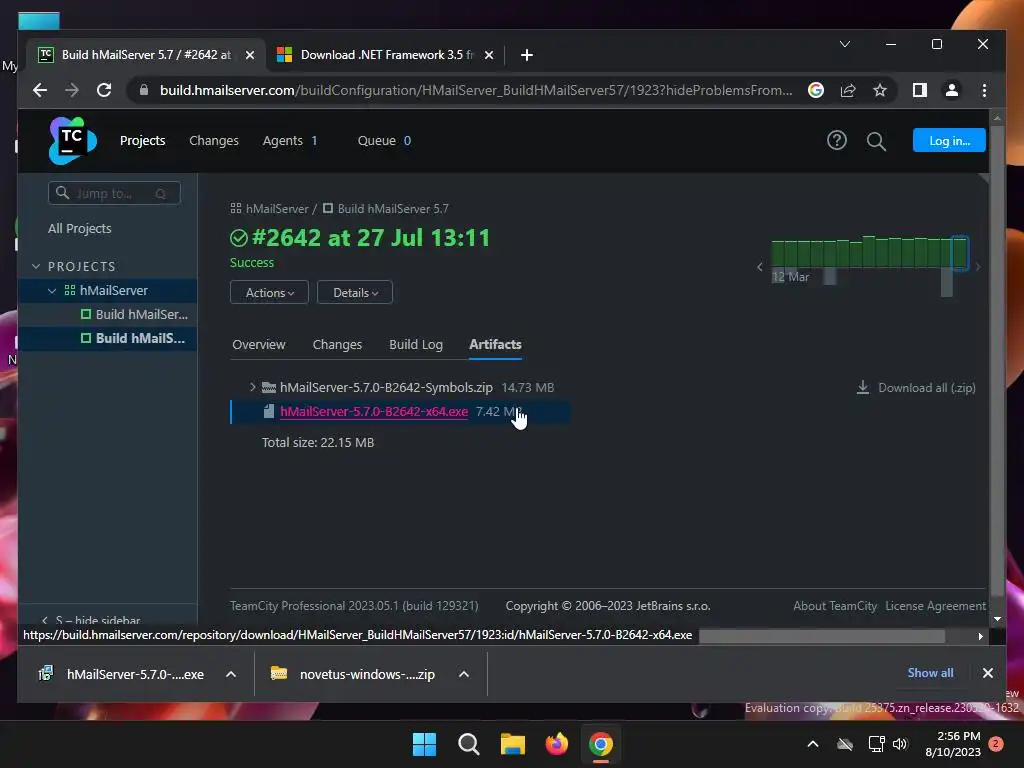Click the selected build bar in history chart
The height and width of the screenshot is (768, 1024).
tap(959, 253)
